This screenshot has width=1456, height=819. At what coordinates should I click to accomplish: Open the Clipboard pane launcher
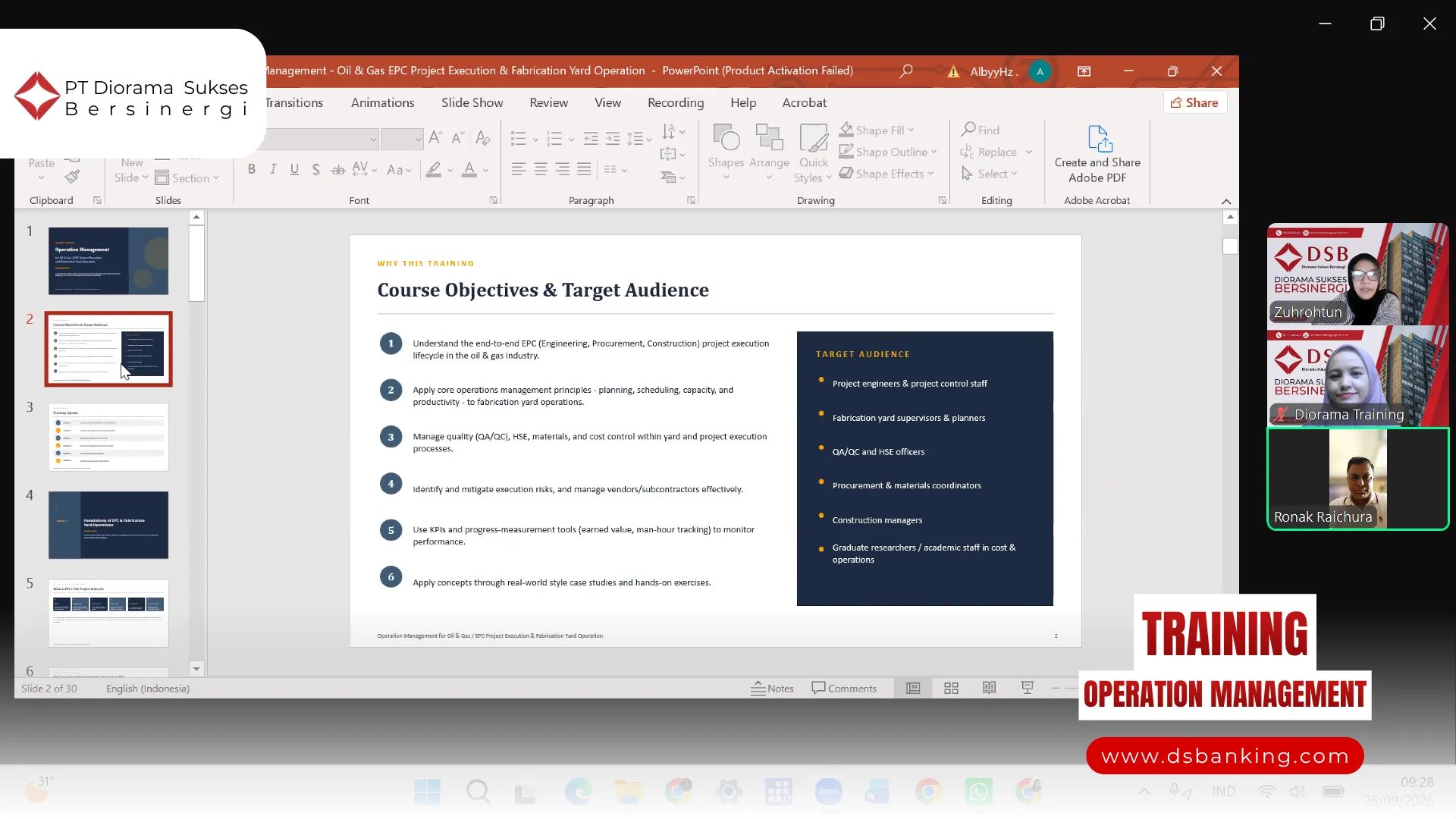pos(97,200)
